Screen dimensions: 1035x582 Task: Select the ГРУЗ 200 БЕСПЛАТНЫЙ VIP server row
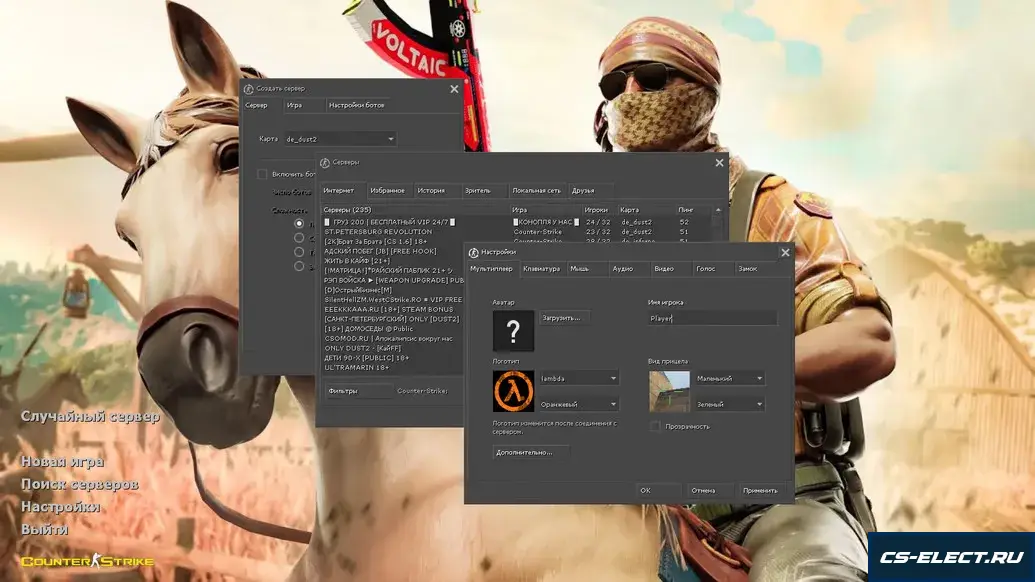coord(518,222)
